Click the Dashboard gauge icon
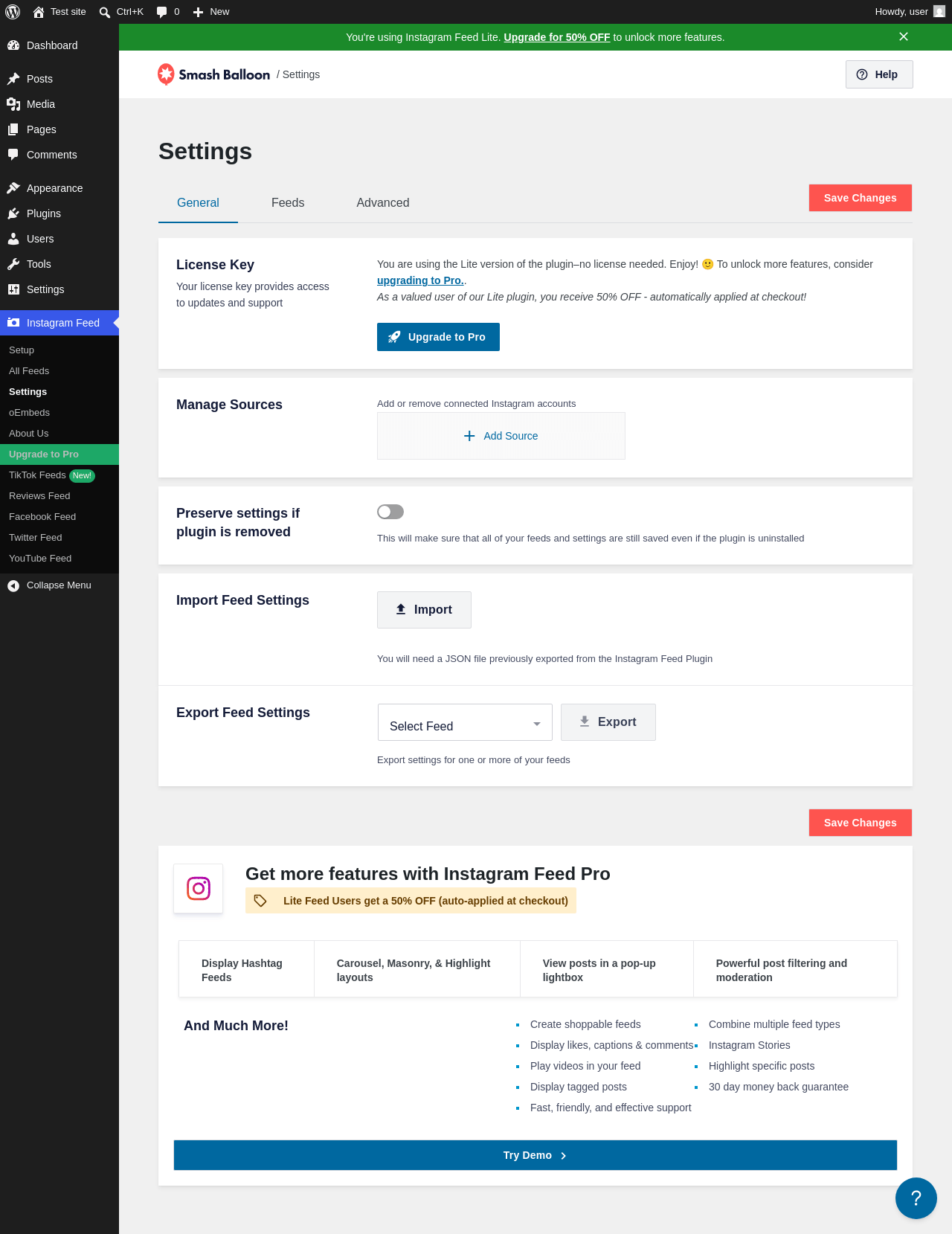The image size is (952, 1234). pos(13,45)
